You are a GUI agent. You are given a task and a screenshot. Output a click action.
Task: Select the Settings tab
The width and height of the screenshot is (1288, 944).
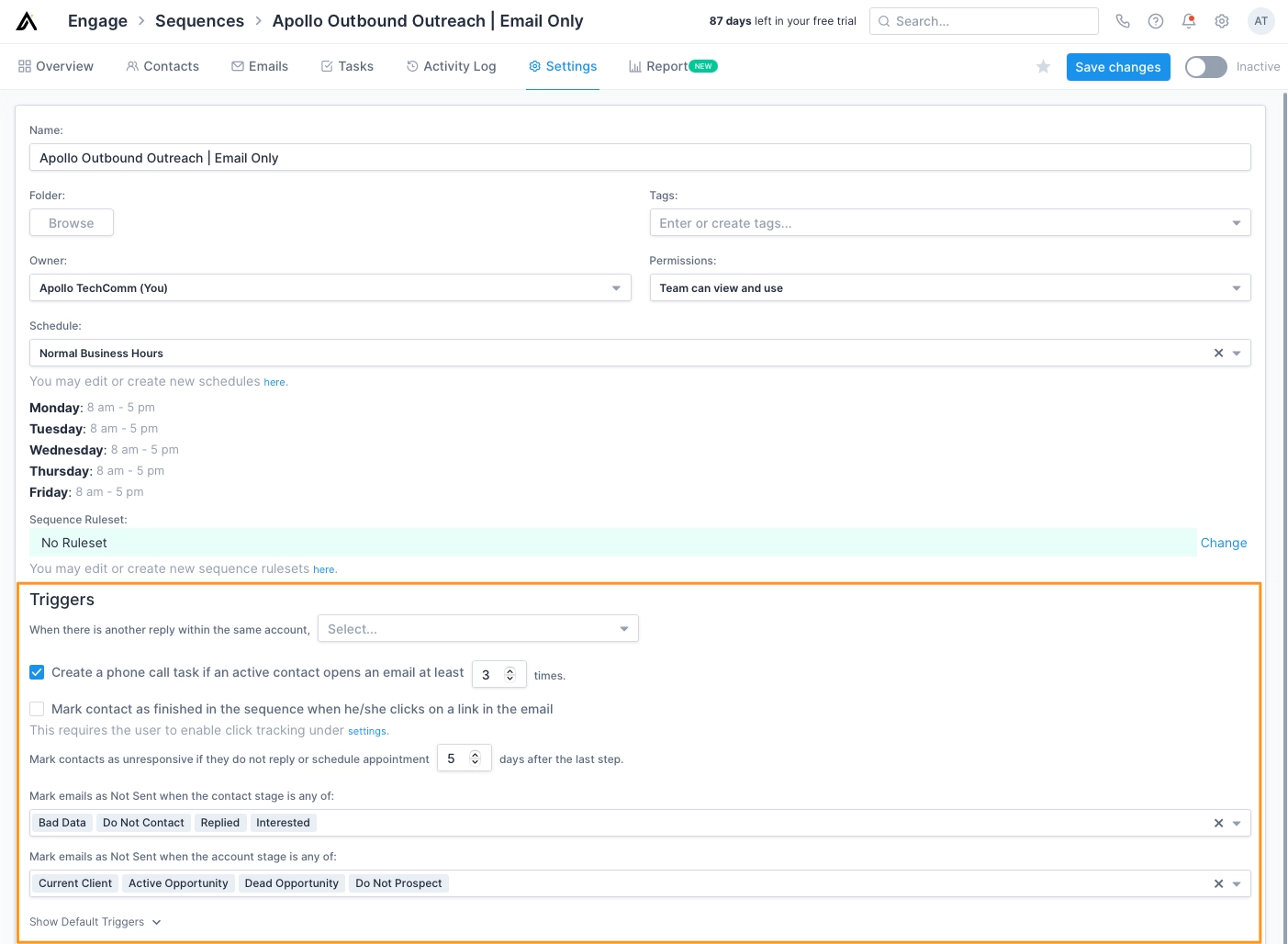tap(563, 66)
